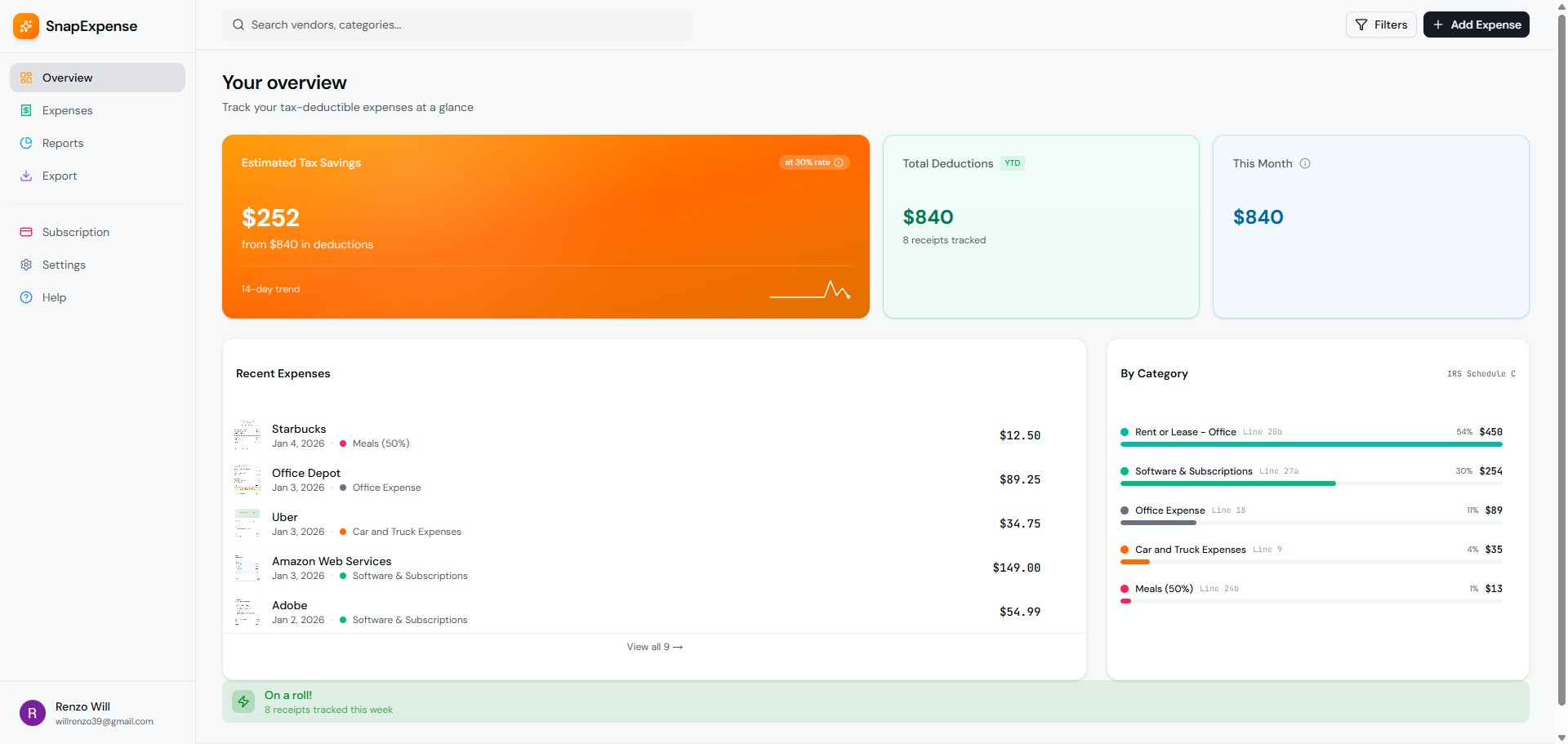Viewport: 1568px width, 744px height.
Task: Open Settings via the gear icon
Action: (25, 264)
